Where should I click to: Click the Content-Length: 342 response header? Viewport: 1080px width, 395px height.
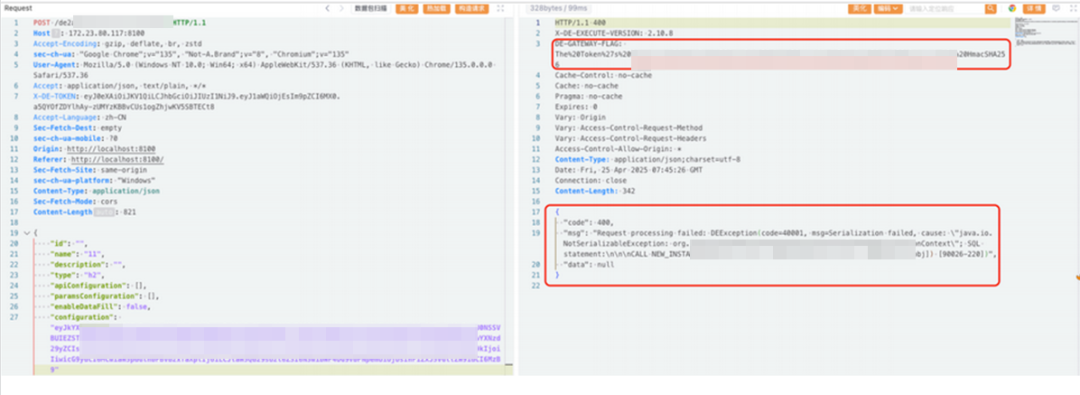click(x=594, y=190)
